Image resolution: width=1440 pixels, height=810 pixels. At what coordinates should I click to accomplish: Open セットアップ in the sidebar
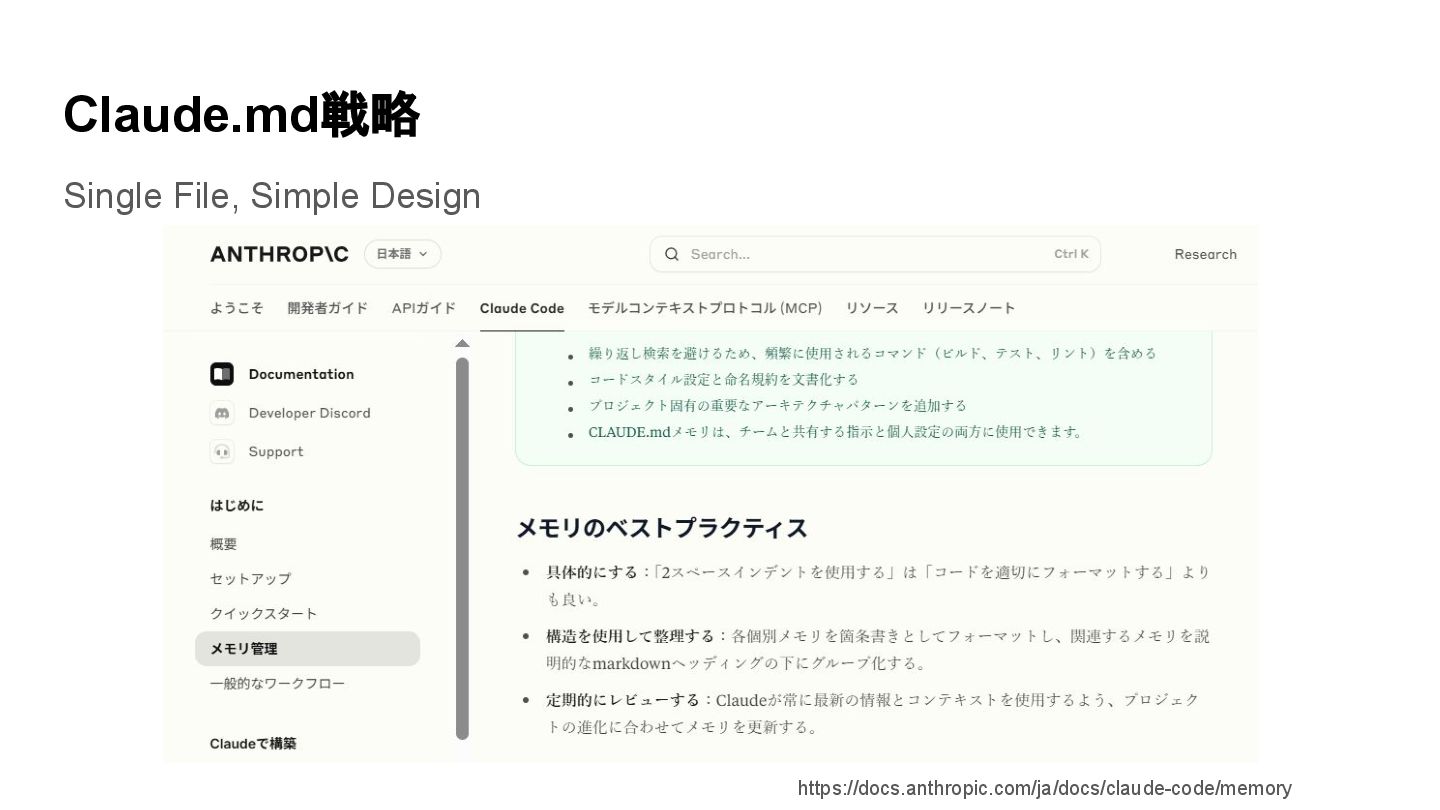tap(250, 579)
